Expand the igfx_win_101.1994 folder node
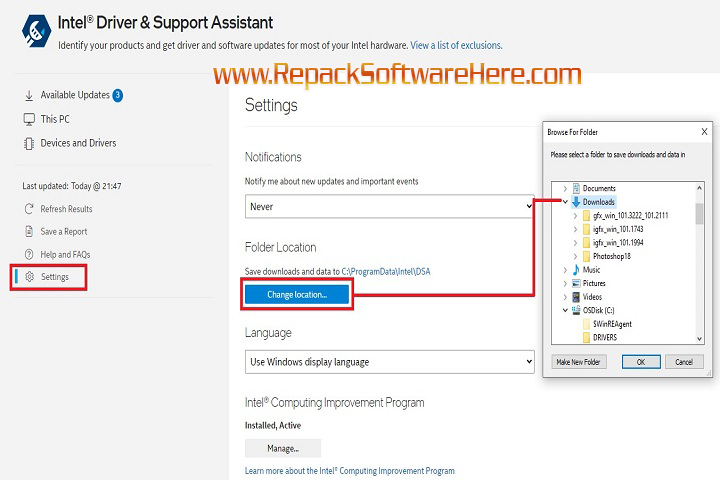 575,243
